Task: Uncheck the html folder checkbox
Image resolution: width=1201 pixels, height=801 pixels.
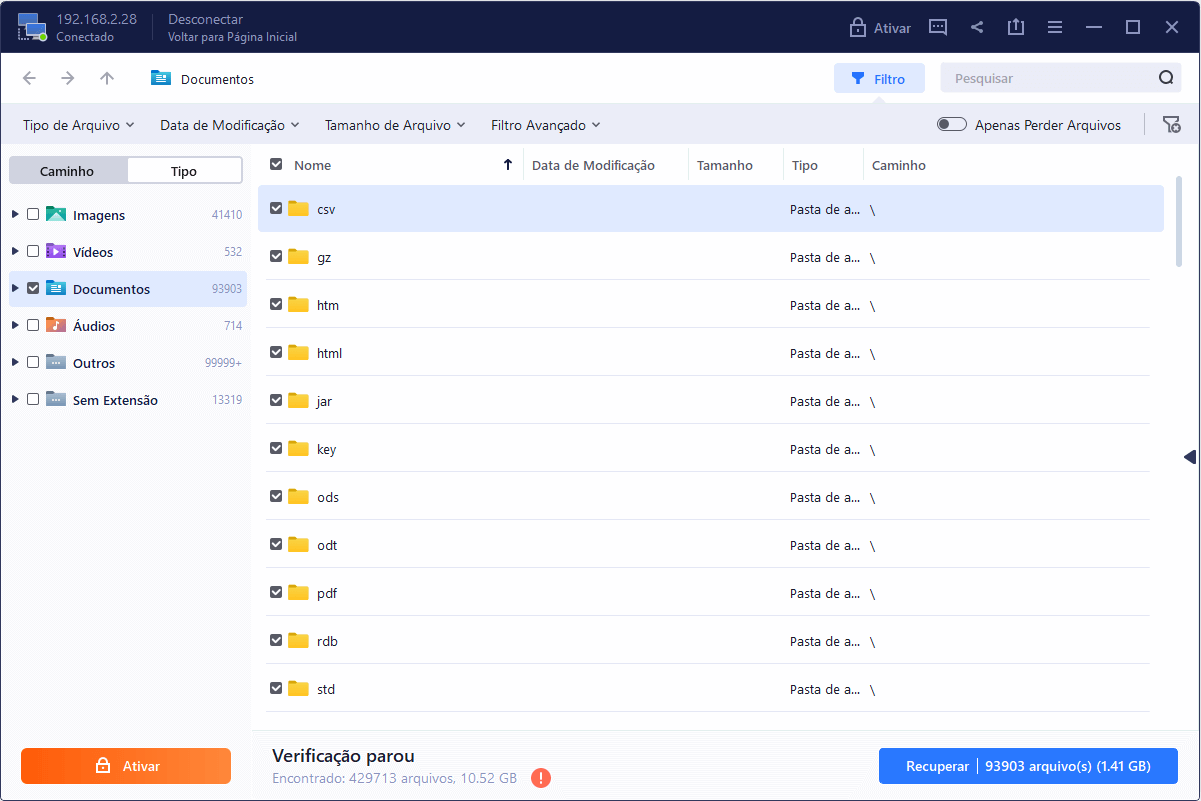Action: pyautogui.click(x=276, y=352)
